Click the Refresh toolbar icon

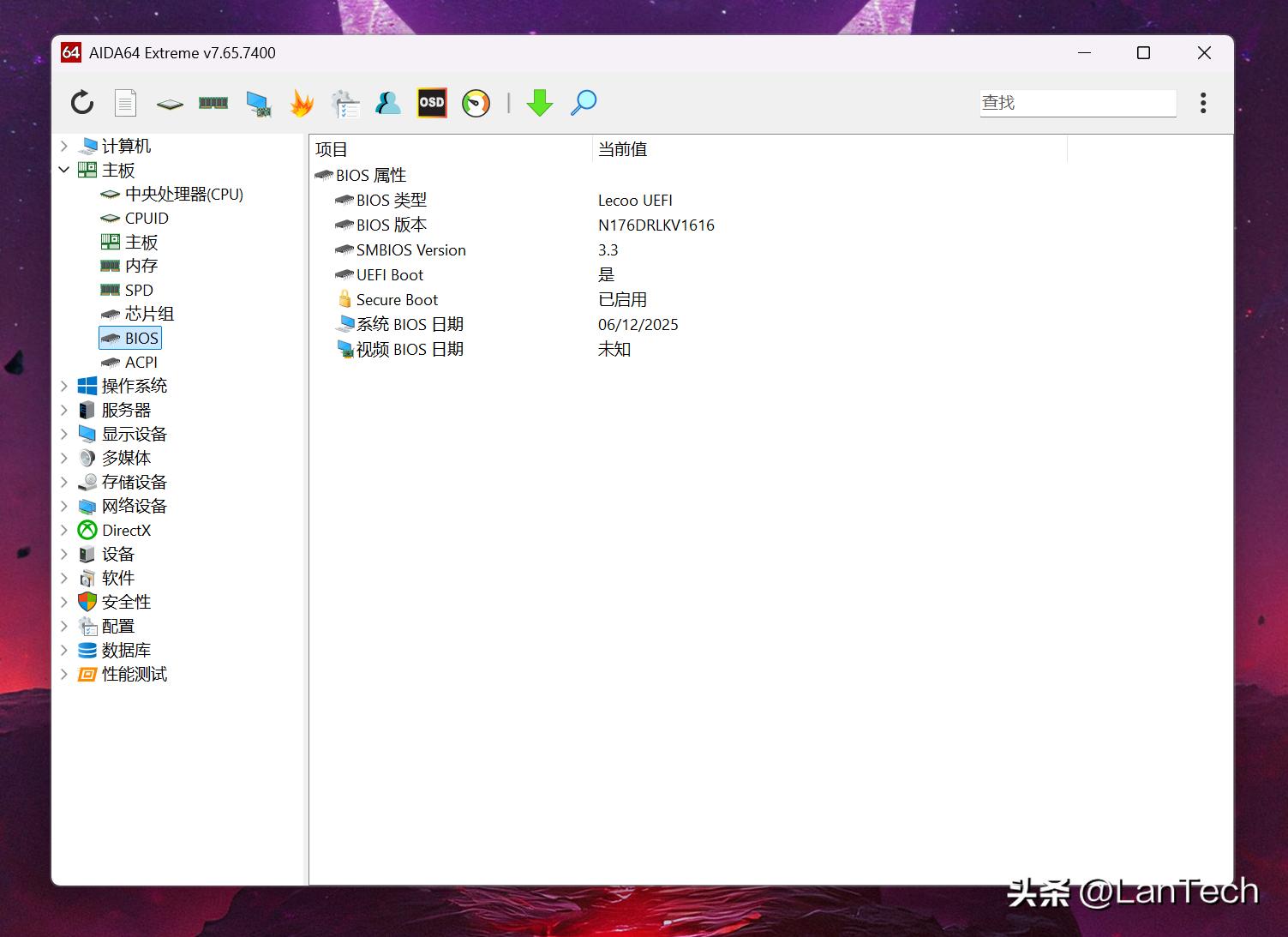pyautogui.click(x=82, y=103)
